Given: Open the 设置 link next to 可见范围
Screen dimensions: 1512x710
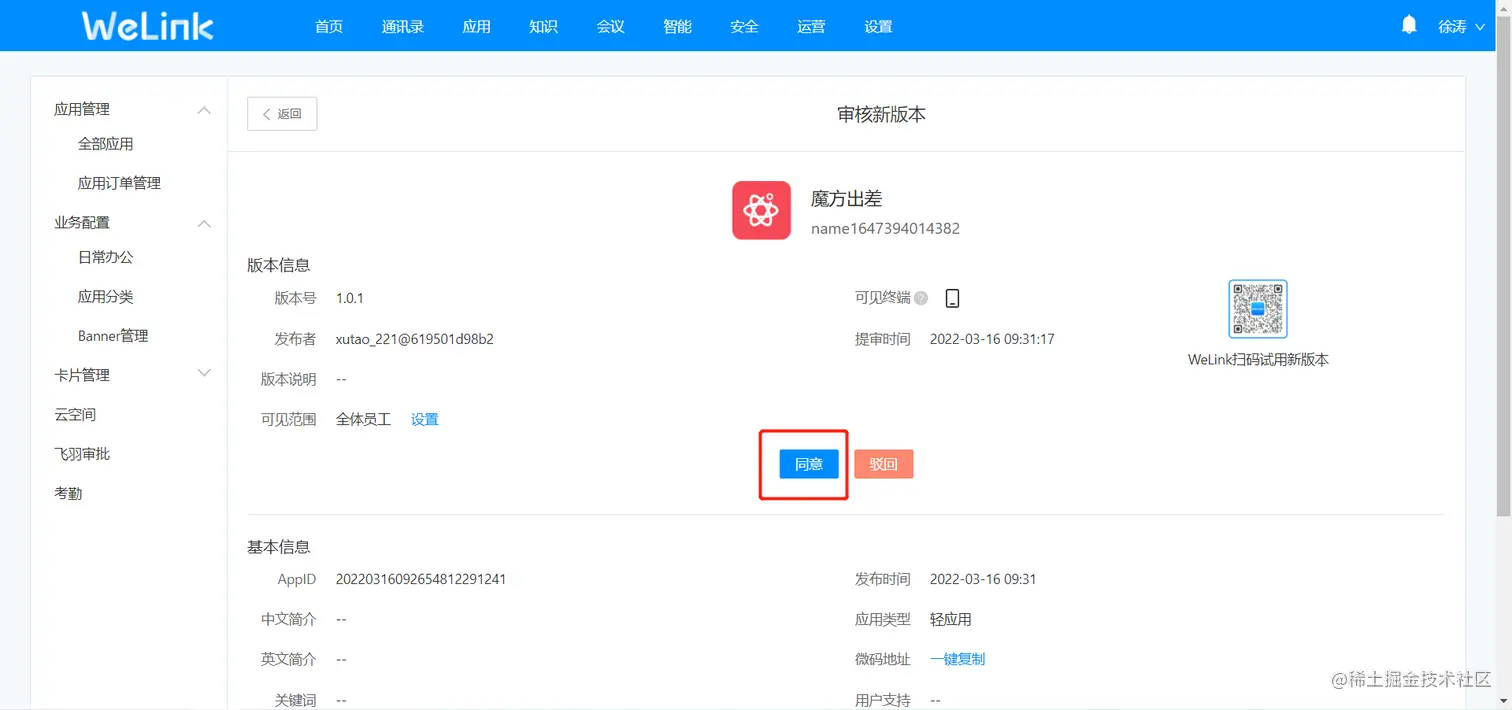Looking at the screenshot, I should (x=424, y=419).
